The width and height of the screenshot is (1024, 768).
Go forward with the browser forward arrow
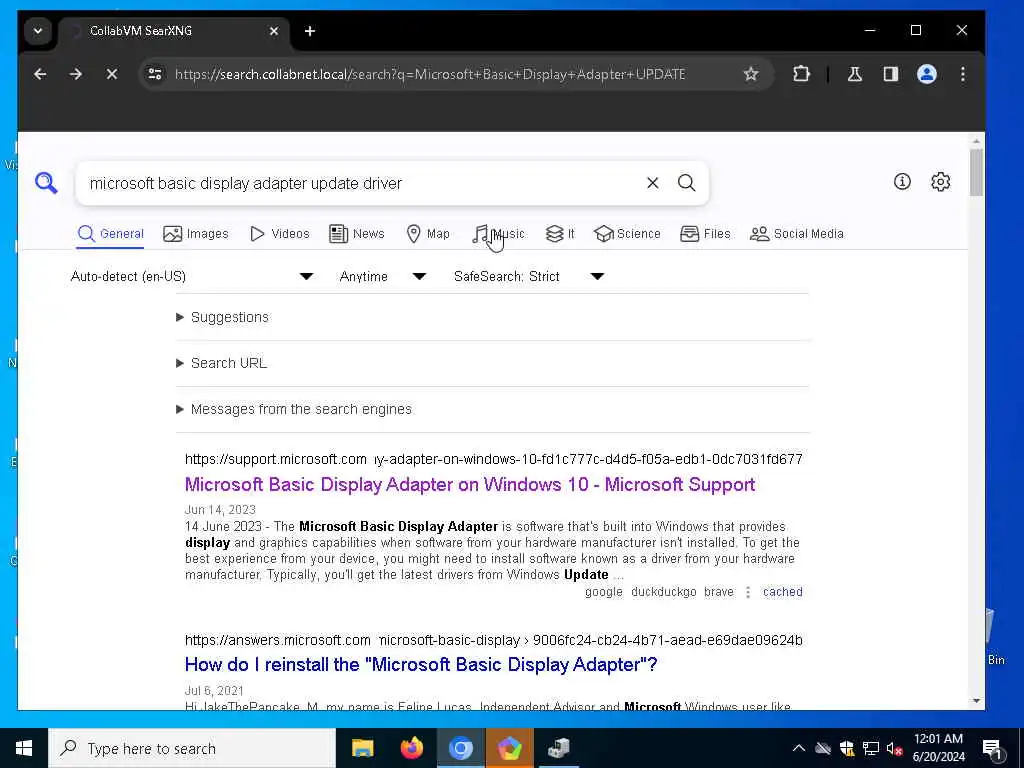click(x=76, y=74)
